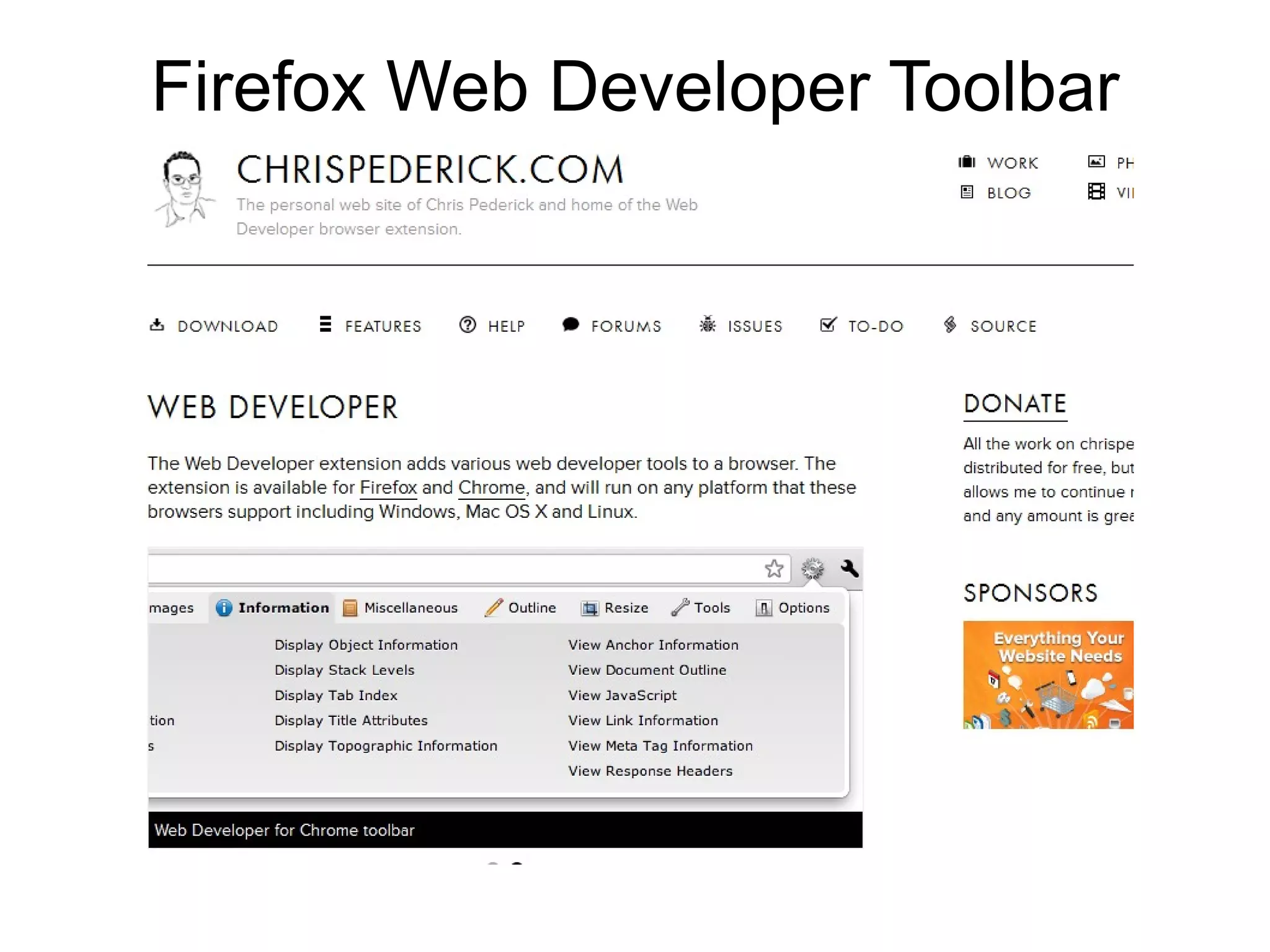Go to the WORK page link
The image size is (1270, 952).
point(1013,163)
